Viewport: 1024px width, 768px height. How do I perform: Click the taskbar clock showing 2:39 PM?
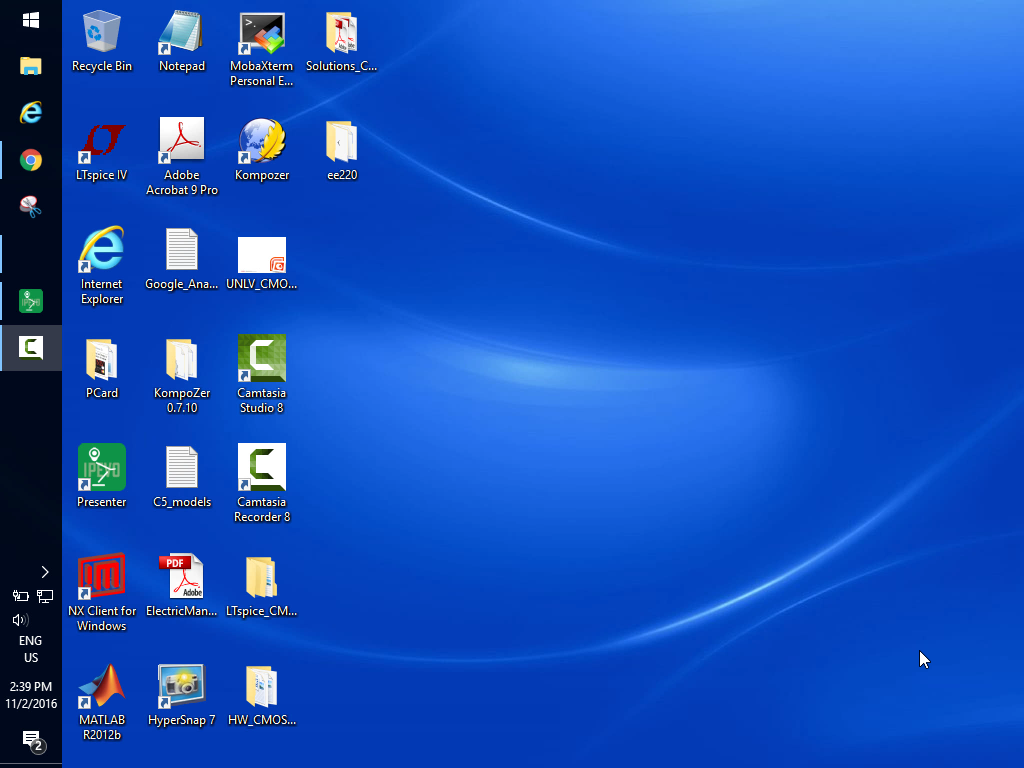(30, 695)
